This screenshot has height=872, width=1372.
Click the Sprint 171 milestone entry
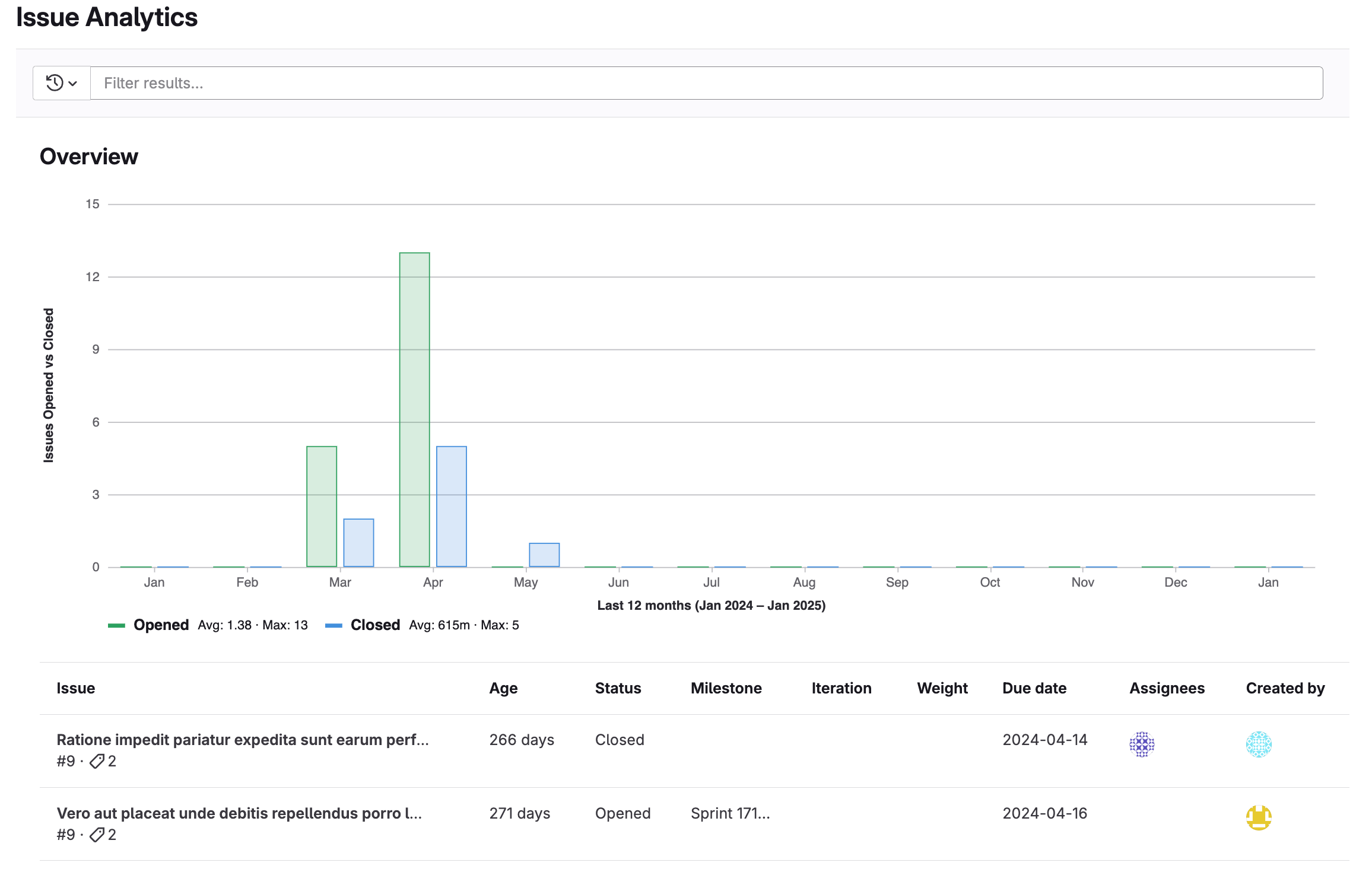tap(730, 813)
